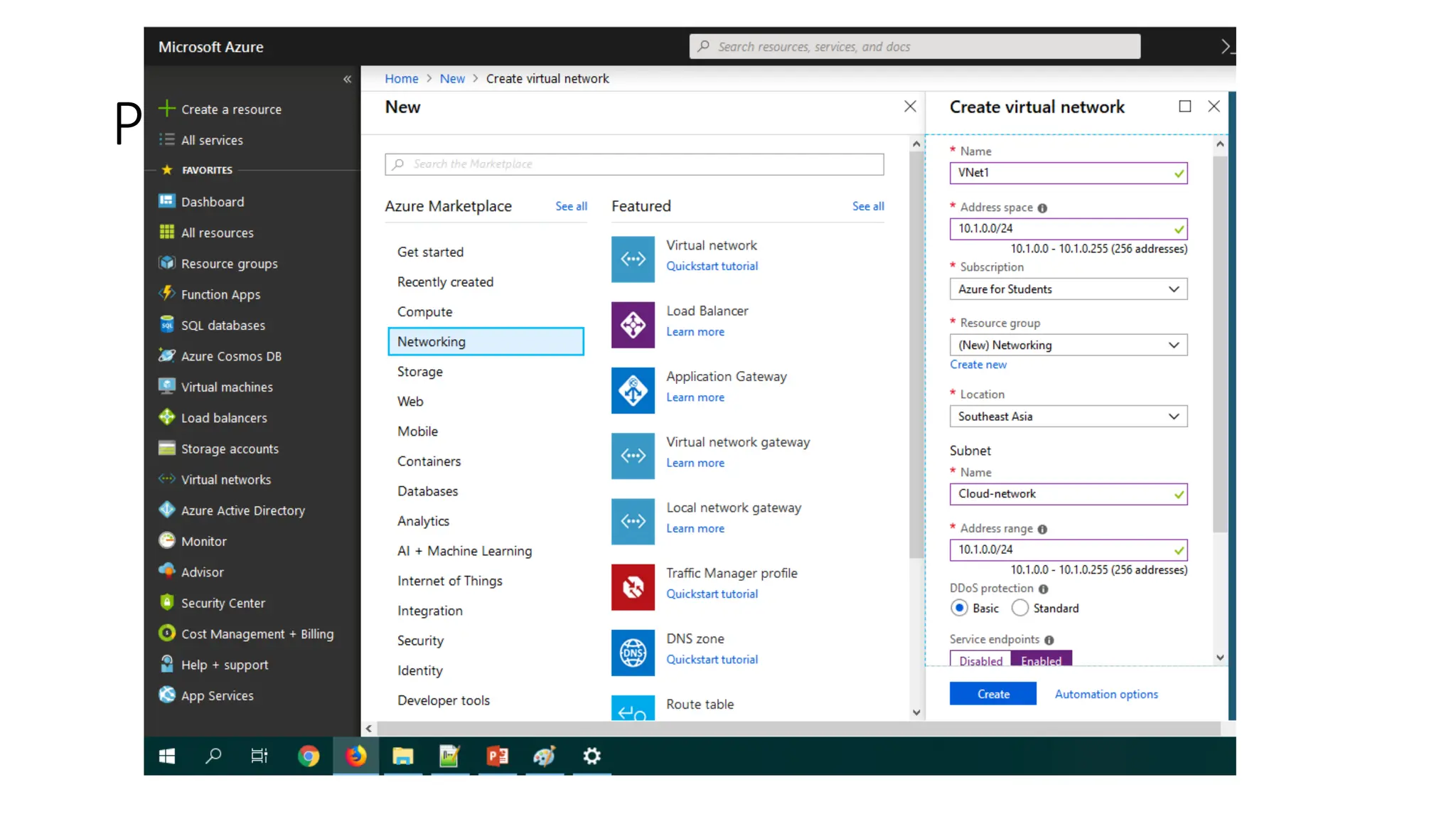Click the Local network gateway tile icon

[x=633, y=521]
